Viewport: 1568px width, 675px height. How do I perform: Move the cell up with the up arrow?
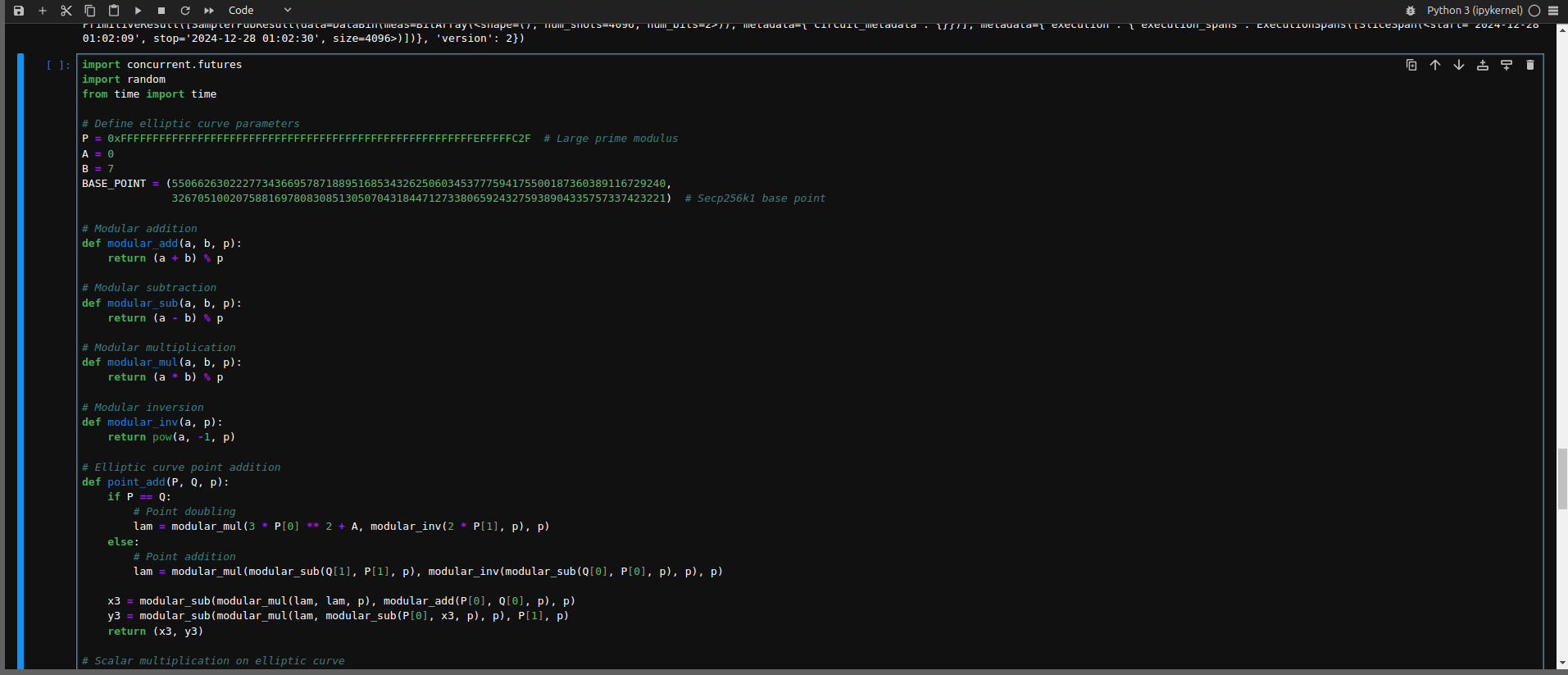[x=1435, y=65]
